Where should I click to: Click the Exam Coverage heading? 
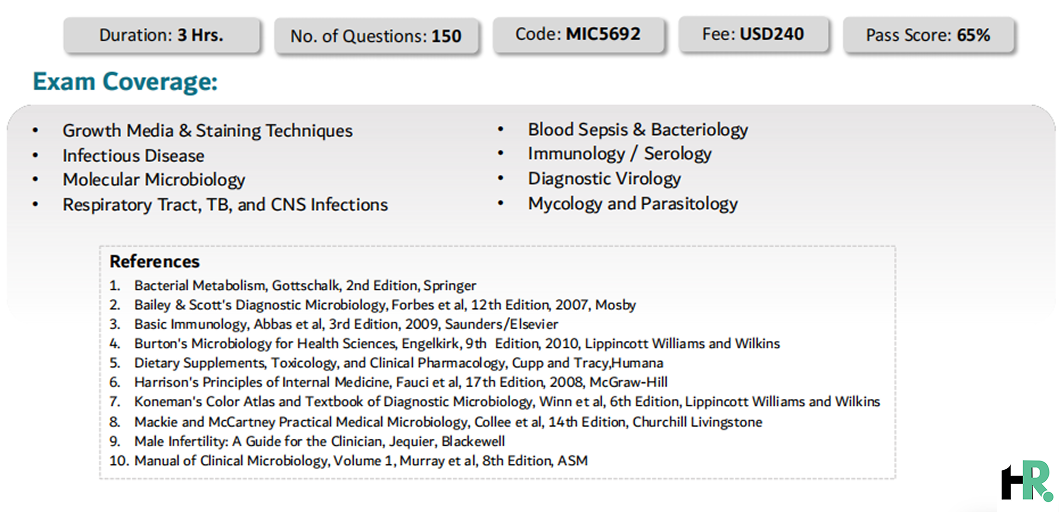126,83
